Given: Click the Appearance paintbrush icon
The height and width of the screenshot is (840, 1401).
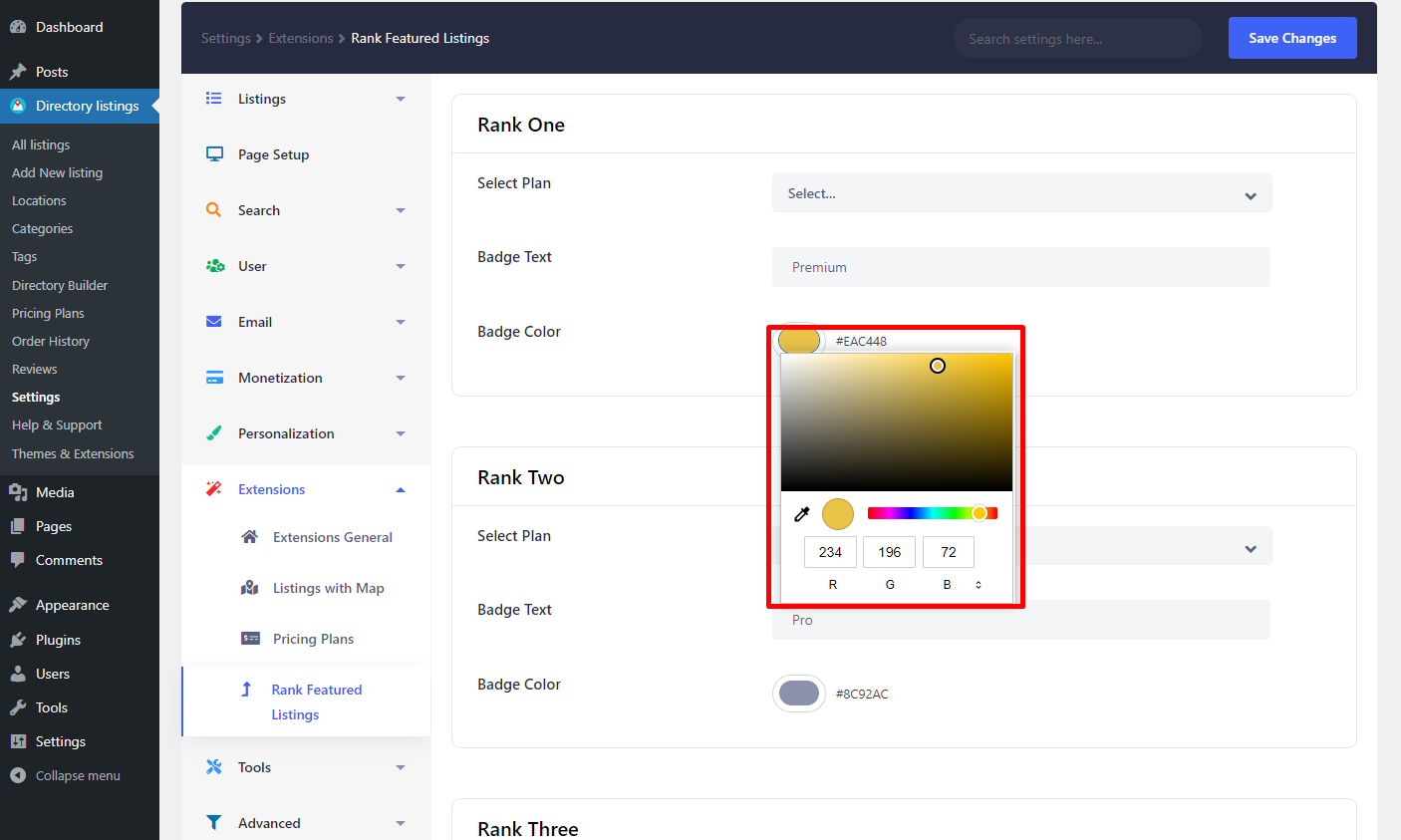Looking at the screenshot, I should tap(18, 605).
